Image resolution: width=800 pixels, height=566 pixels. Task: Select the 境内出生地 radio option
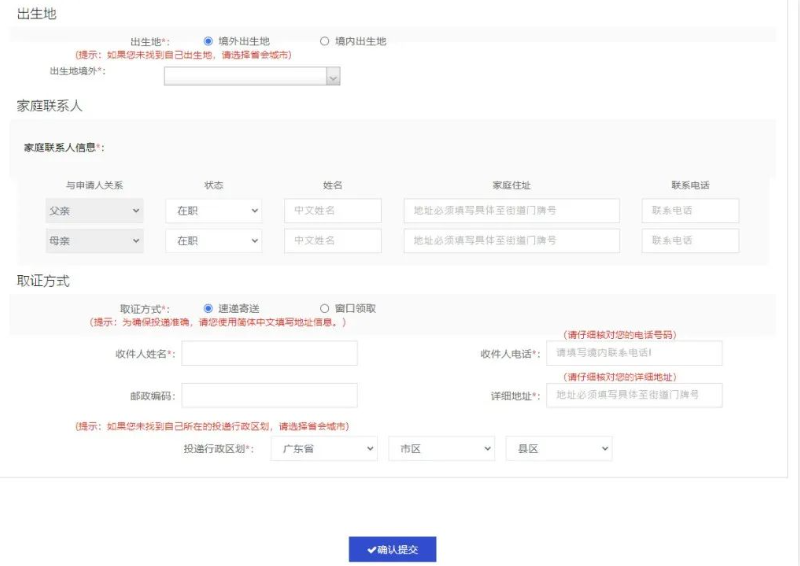tap(324, 41)
